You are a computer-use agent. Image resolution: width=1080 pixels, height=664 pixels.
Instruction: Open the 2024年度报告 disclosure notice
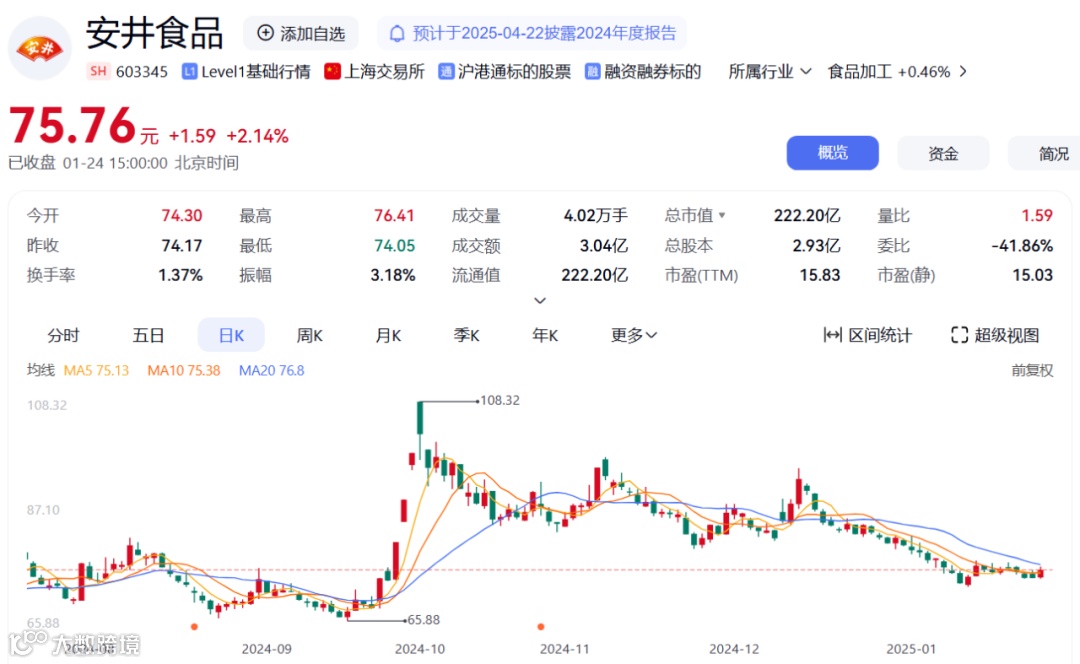click(x=532, y=33)
